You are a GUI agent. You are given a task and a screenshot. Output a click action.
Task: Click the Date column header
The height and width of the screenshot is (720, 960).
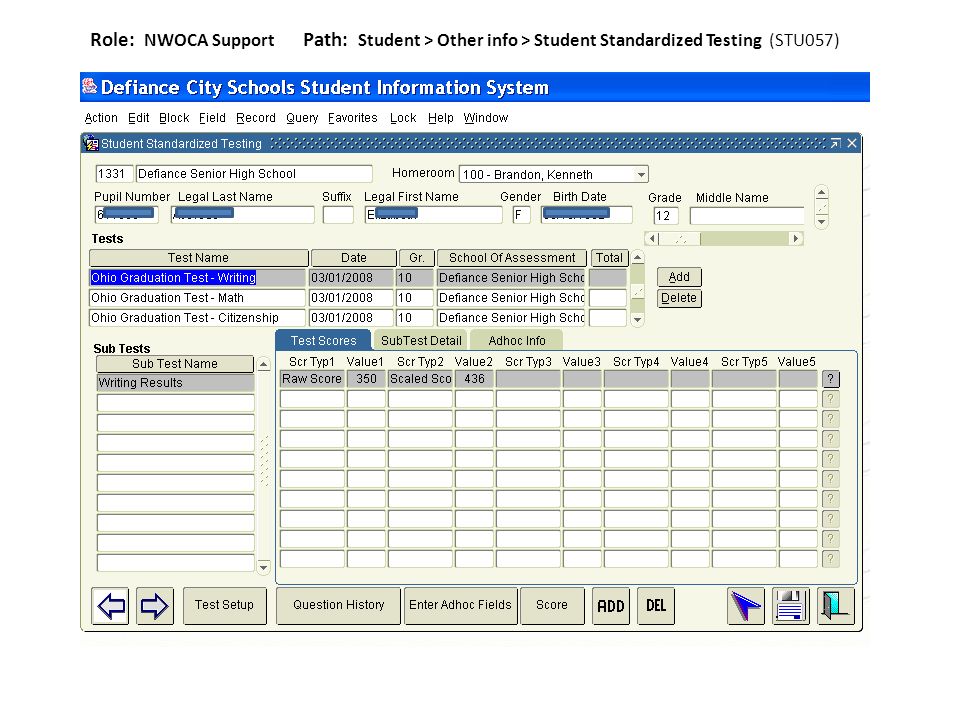(x=354, y=258)
